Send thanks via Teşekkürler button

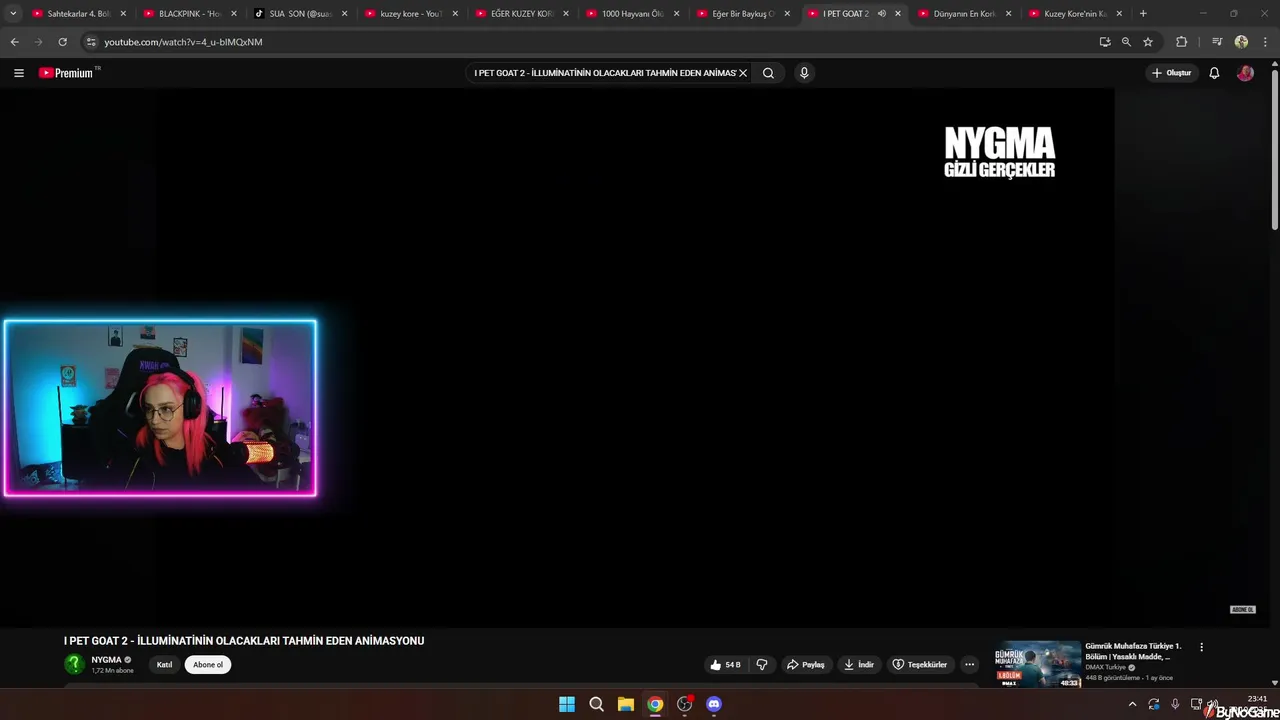pyautogui.click(x=920, y=665)
